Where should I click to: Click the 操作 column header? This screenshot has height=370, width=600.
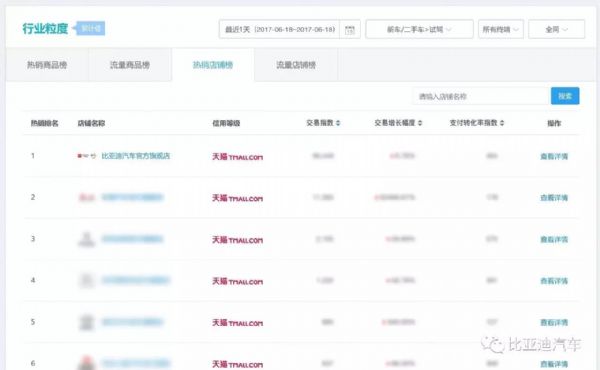[554, 123]
